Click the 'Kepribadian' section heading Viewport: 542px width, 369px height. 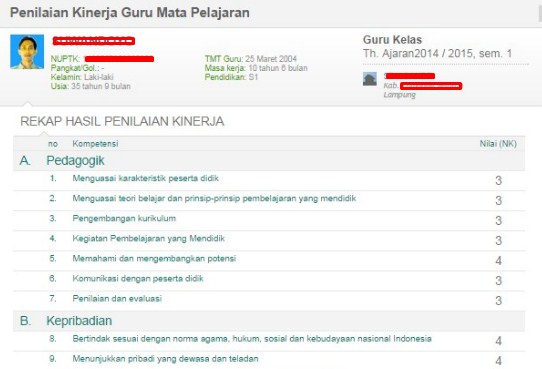pos(79,321)
